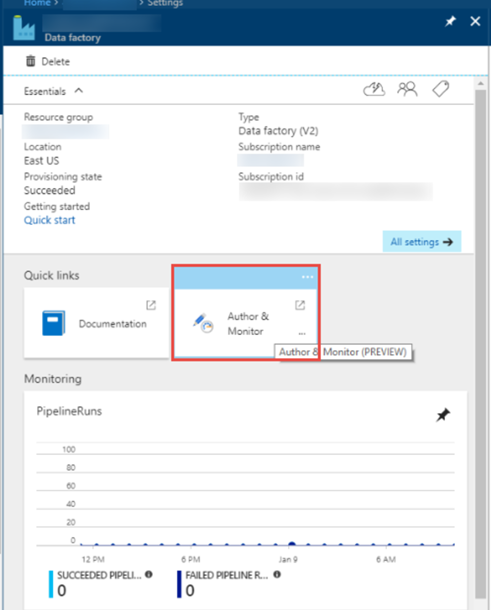
Task: Click the 'SUCCEEDED PIPELI...' legend label
Action: tap(99, 575)
